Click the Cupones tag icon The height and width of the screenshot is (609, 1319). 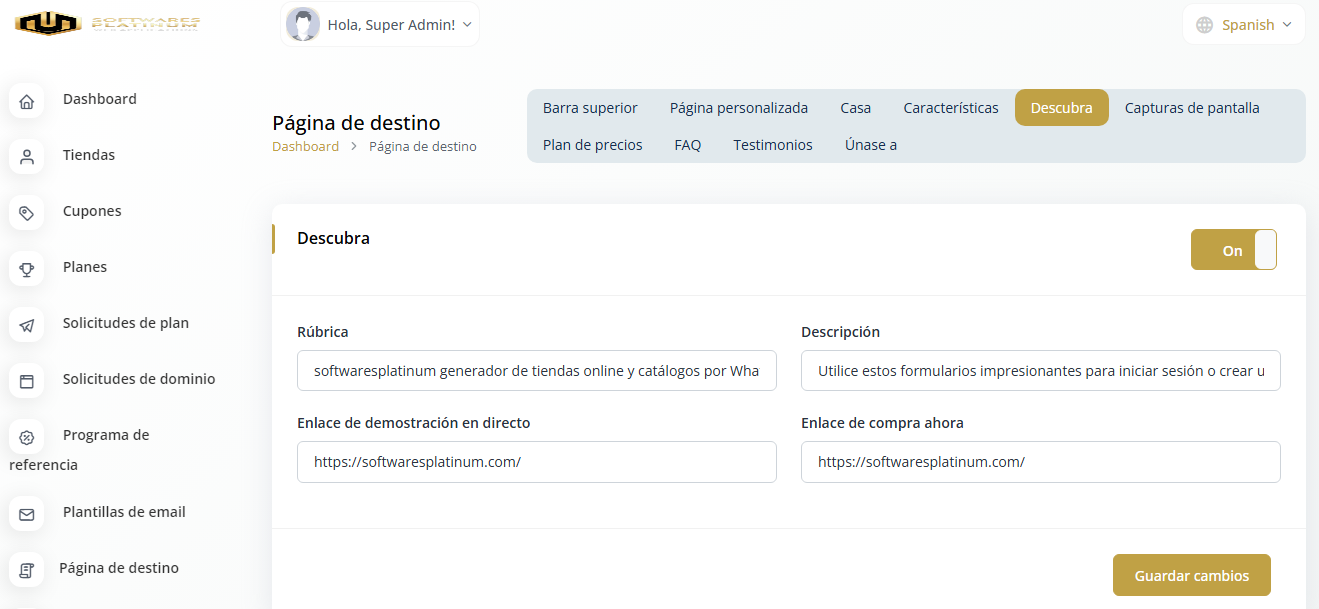coord(27,212)
